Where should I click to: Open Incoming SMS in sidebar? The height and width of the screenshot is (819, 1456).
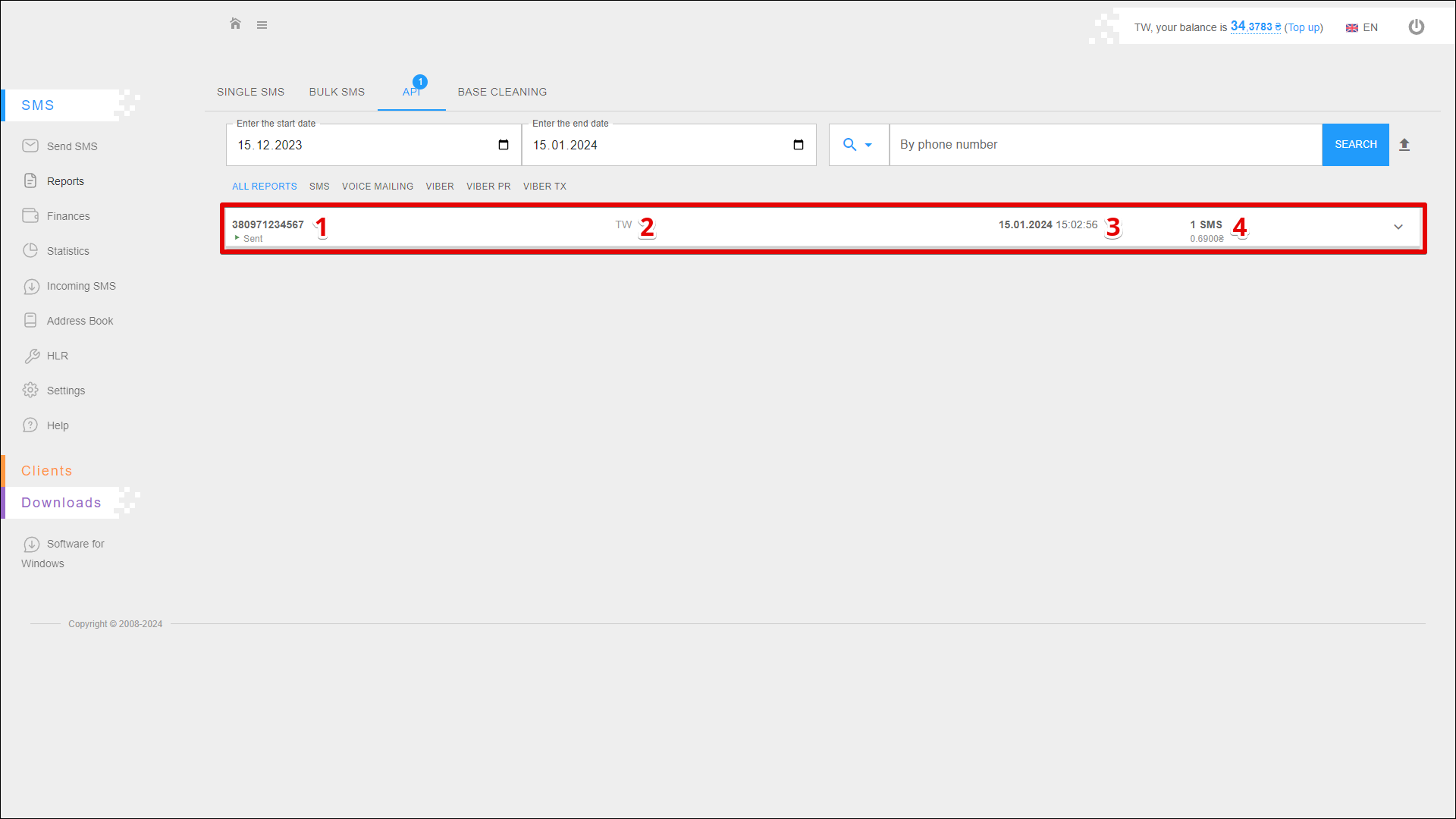coord(80,286)
